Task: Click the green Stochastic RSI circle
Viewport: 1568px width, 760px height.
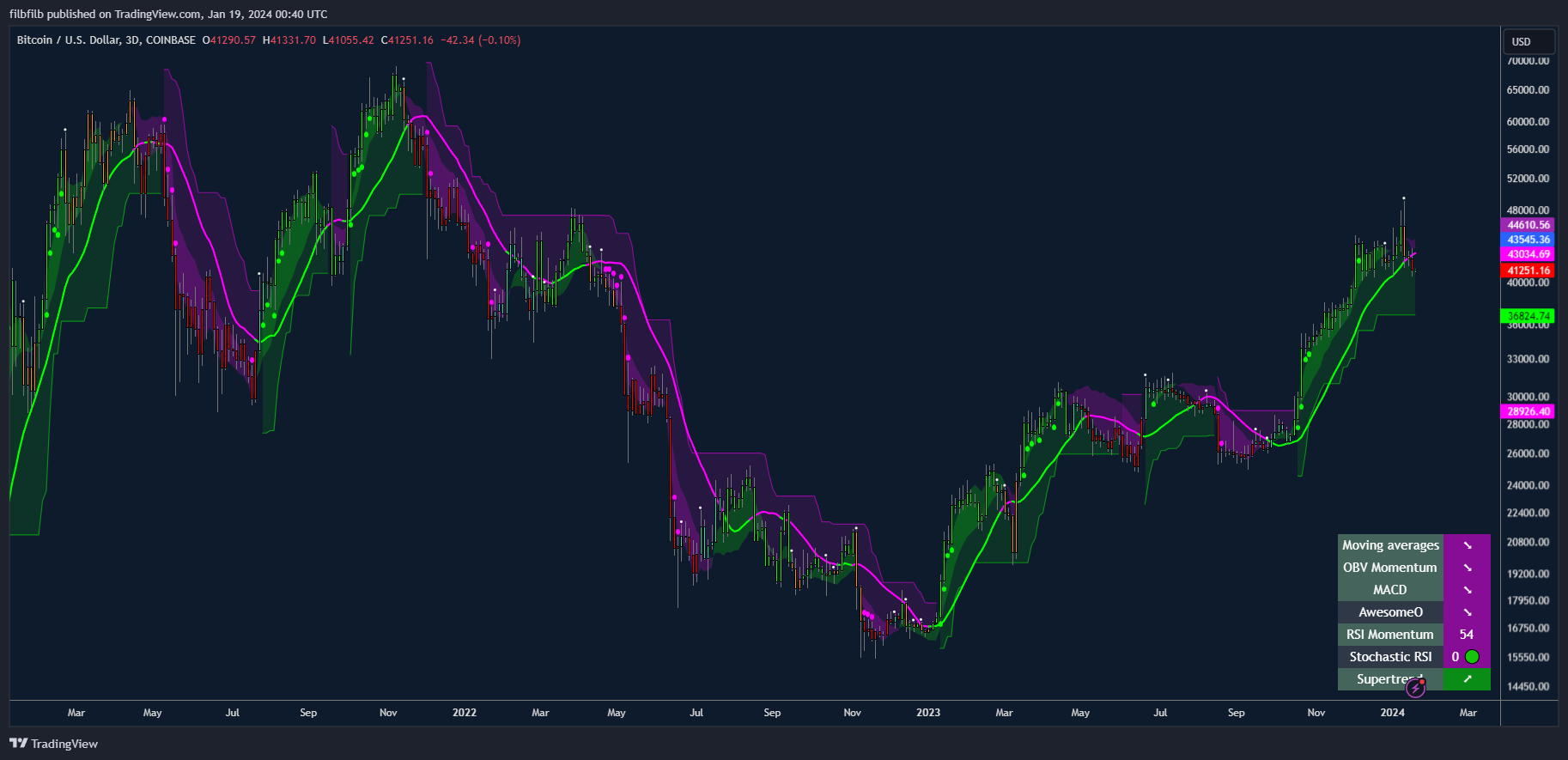Action: pos(1472,657)
